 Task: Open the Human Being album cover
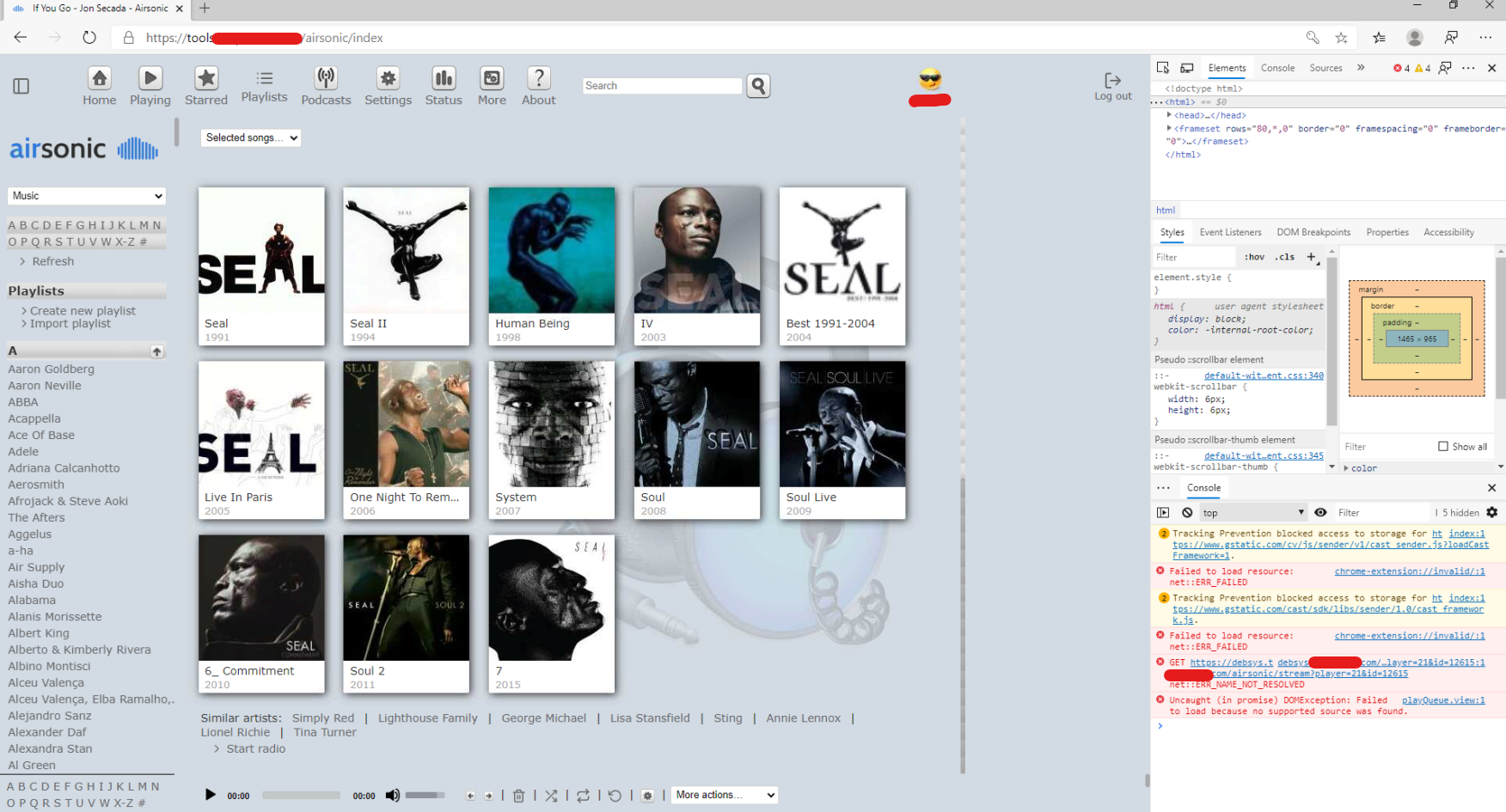coord(552,250)
